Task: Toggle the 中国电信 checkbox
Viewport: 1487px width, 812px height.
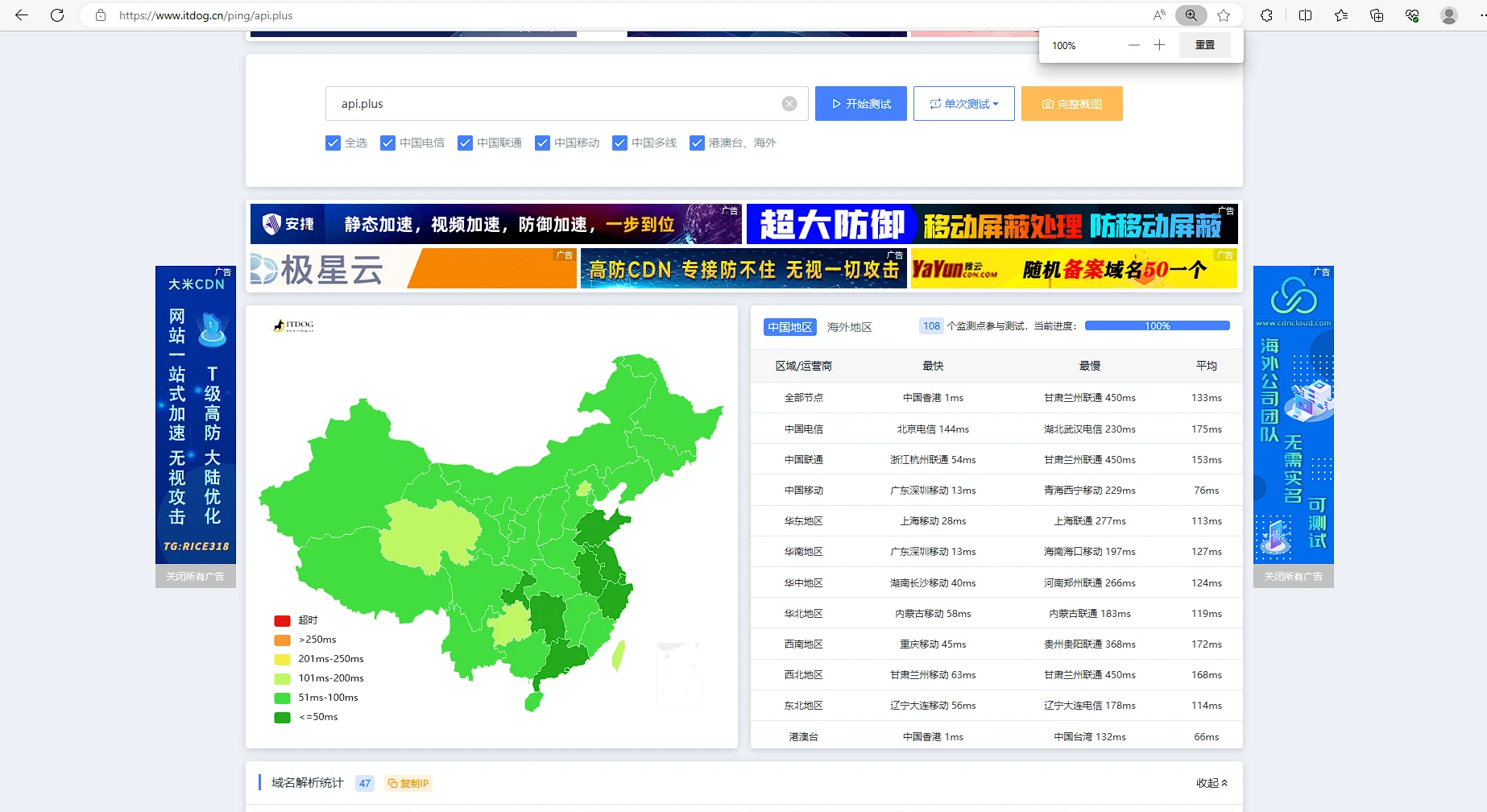Action: tap(387, 143)
